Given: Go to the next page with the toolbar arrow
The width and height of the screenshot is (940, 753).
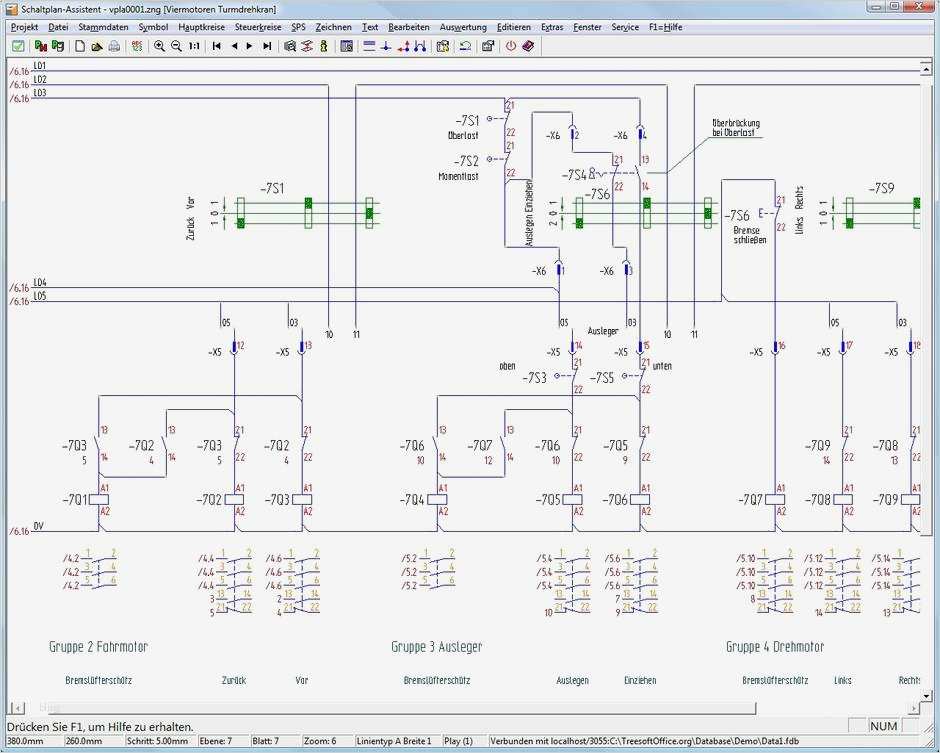Looking at the screenshot, I should (x=250, y=46).
